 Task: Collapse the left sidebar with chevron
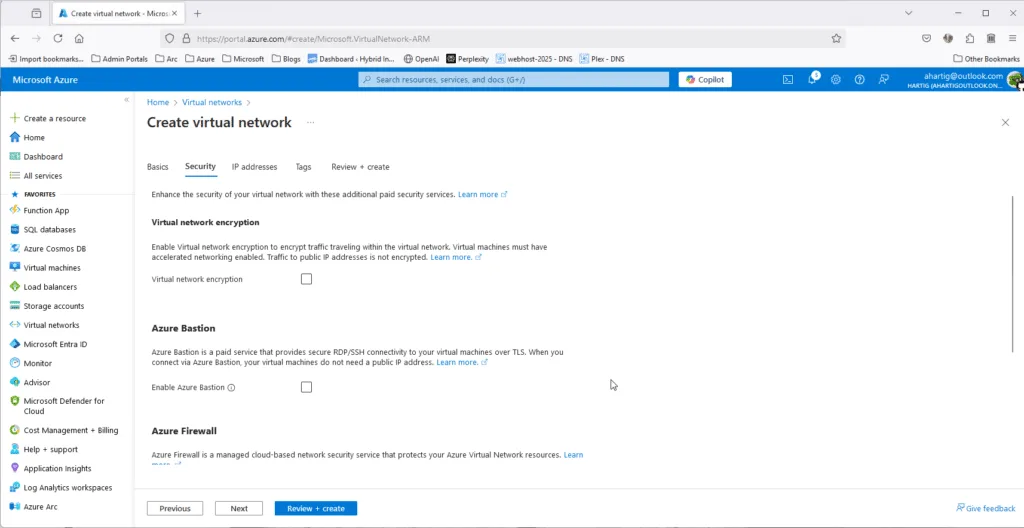(x=127, y=100)
